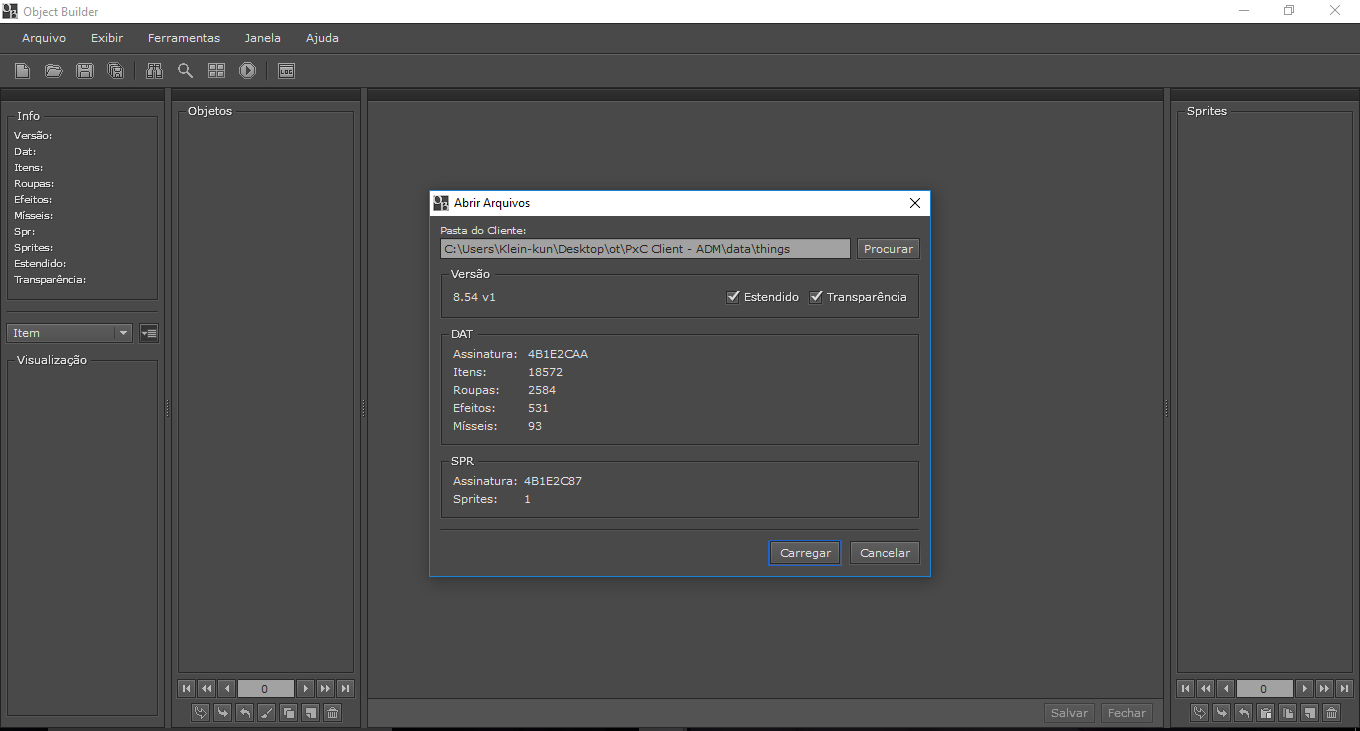Viewport: 1360px width, 731px height.
Task: Click the export arrow icon under Sprites
Action: click(x=1243, y=713)
